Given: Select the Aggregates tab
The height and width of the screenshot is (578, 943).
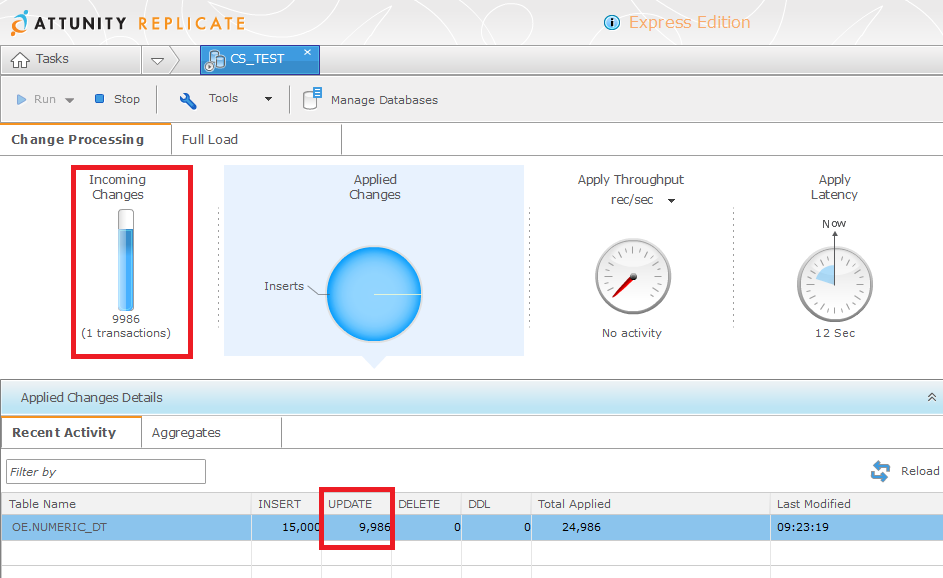Looking at the screenshot, I should point(211,432).
